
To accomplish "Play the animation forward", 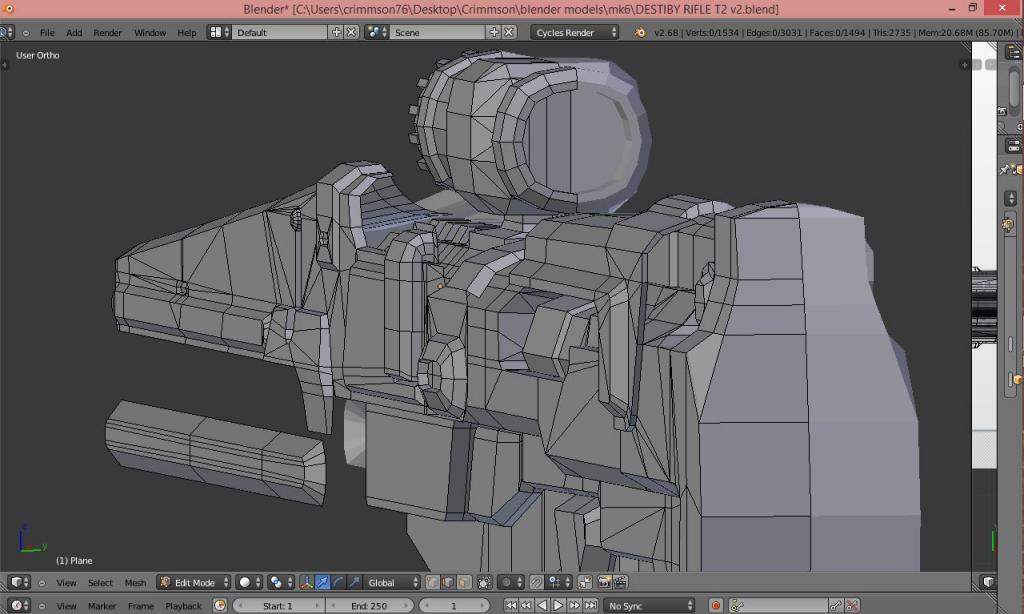I will pos(558,606).
